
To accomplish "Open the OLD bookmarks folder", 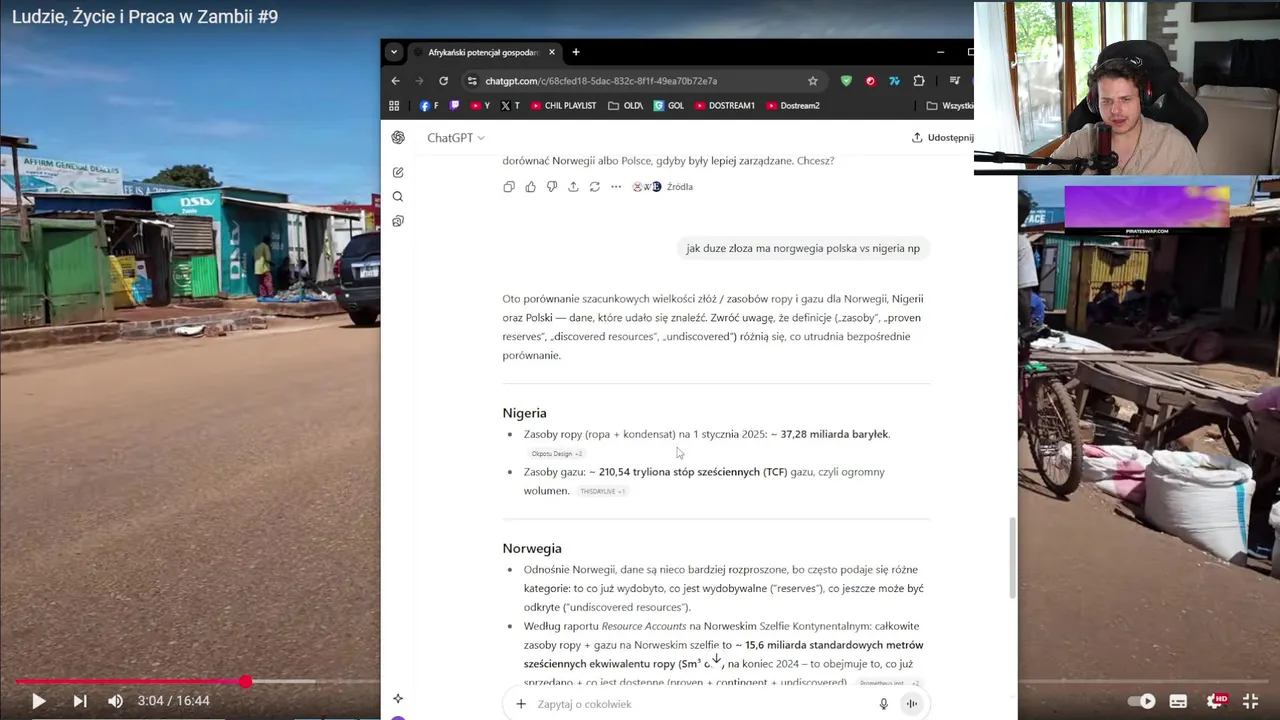I will (x=625, y=106).
